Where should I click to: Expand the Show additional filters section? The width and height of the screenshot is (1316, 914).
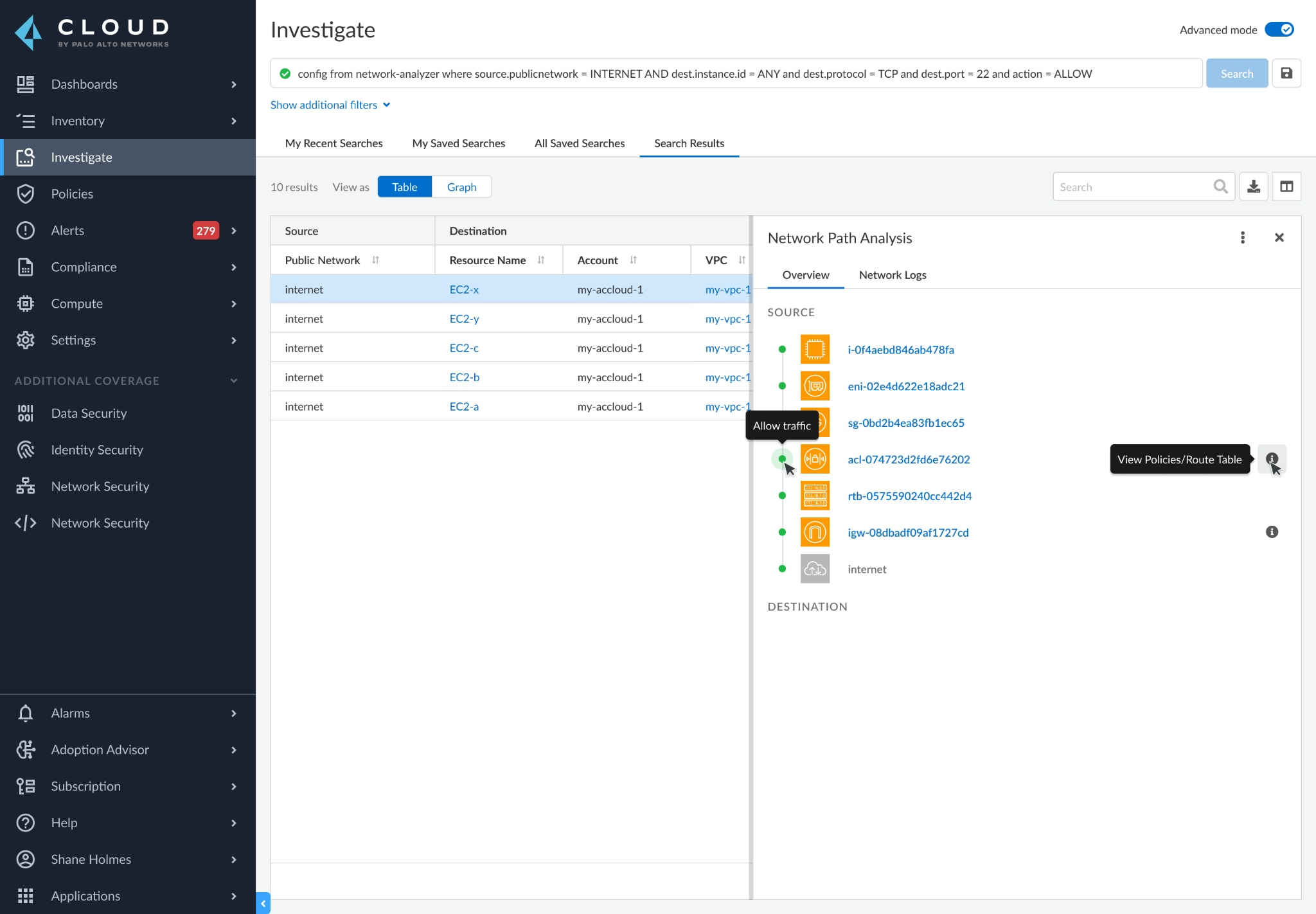pyautogui.click(x=331, y=104)
